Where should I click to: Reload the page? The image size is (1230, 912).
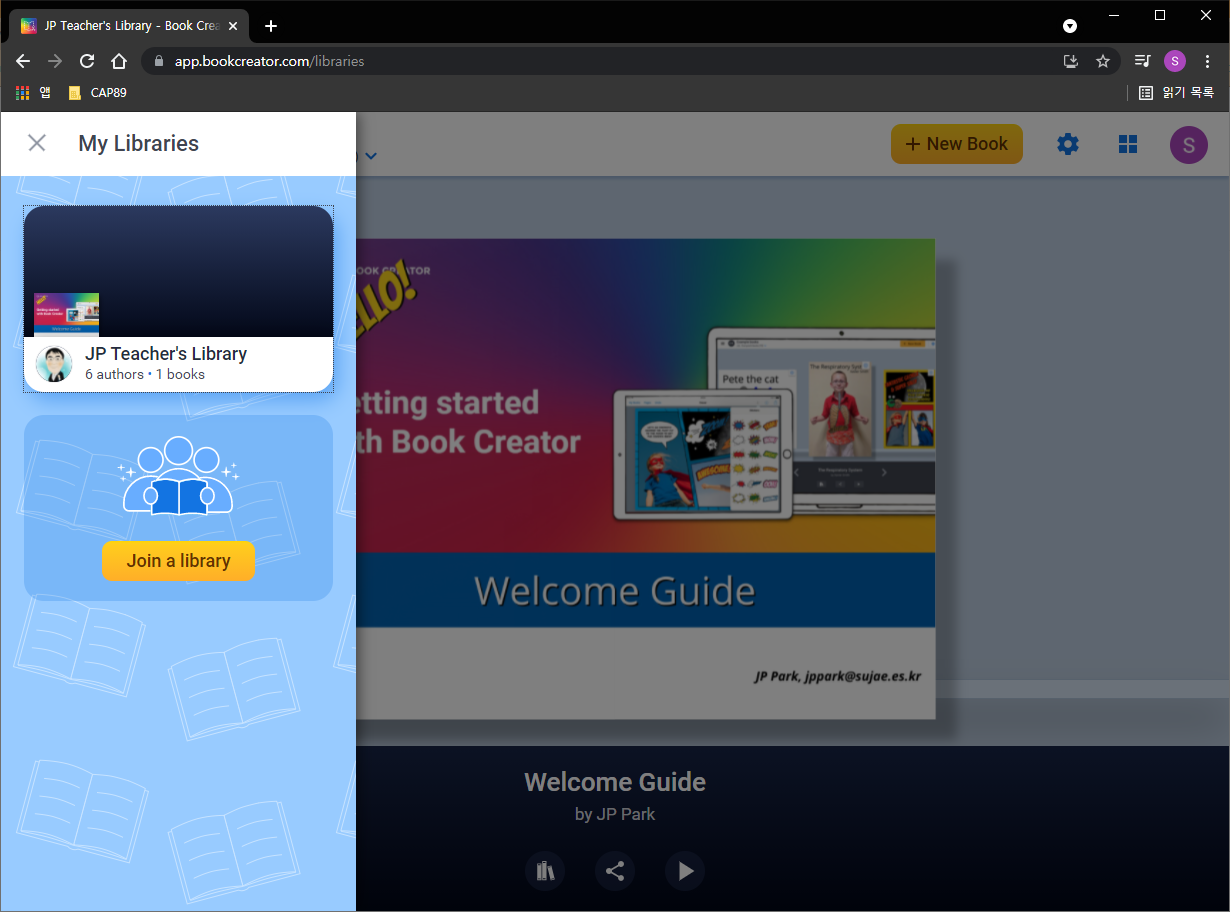(87, 61)
